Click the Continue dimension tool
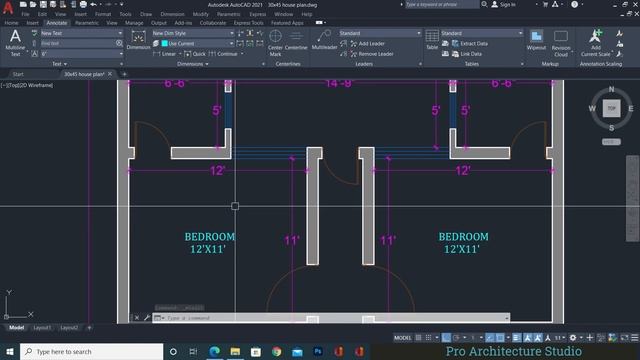640x360 pixels. tap(223, 54)
